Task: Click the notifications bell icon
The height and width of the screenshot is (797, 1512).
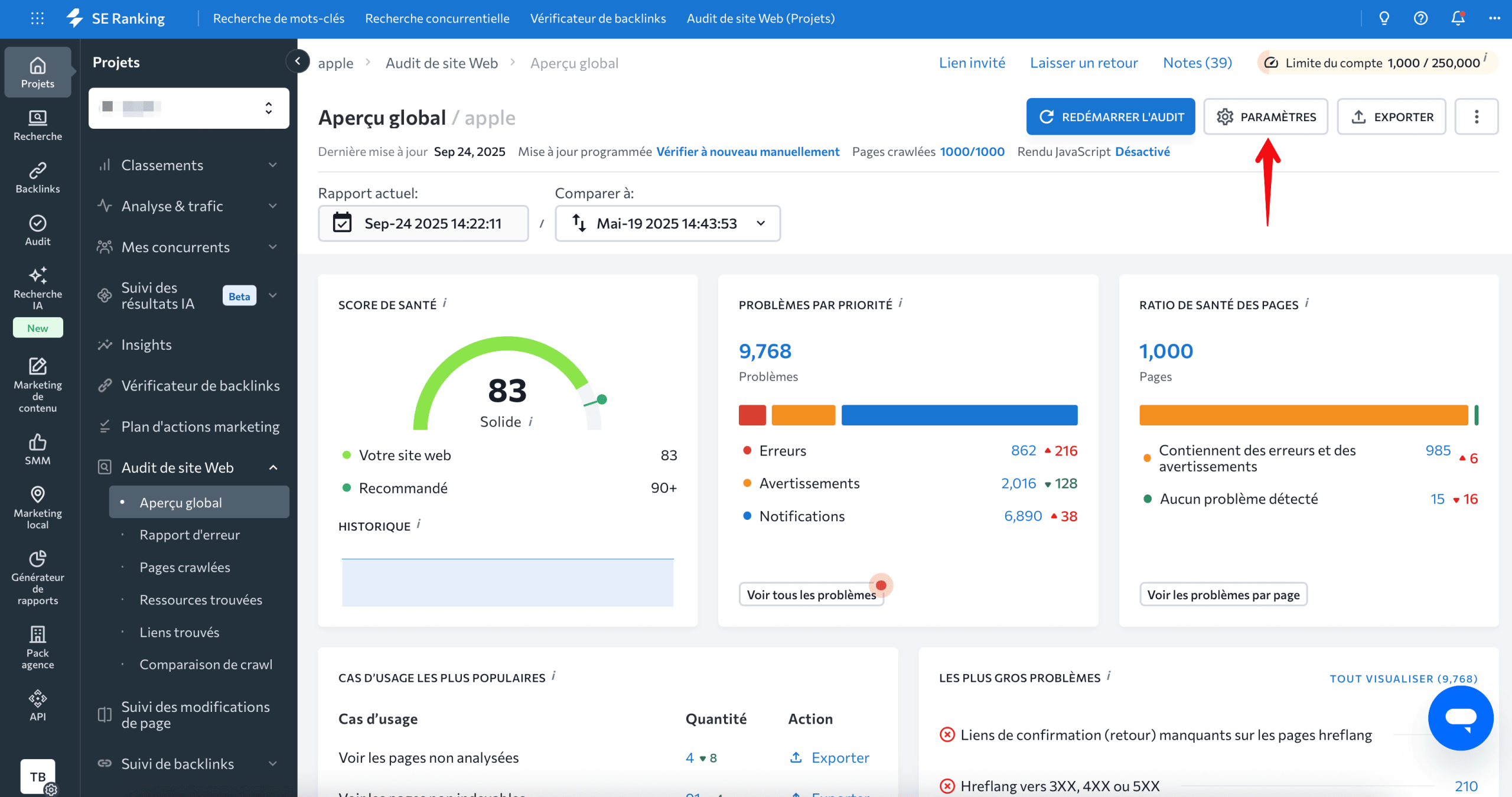Action: tap(1458, 18)
